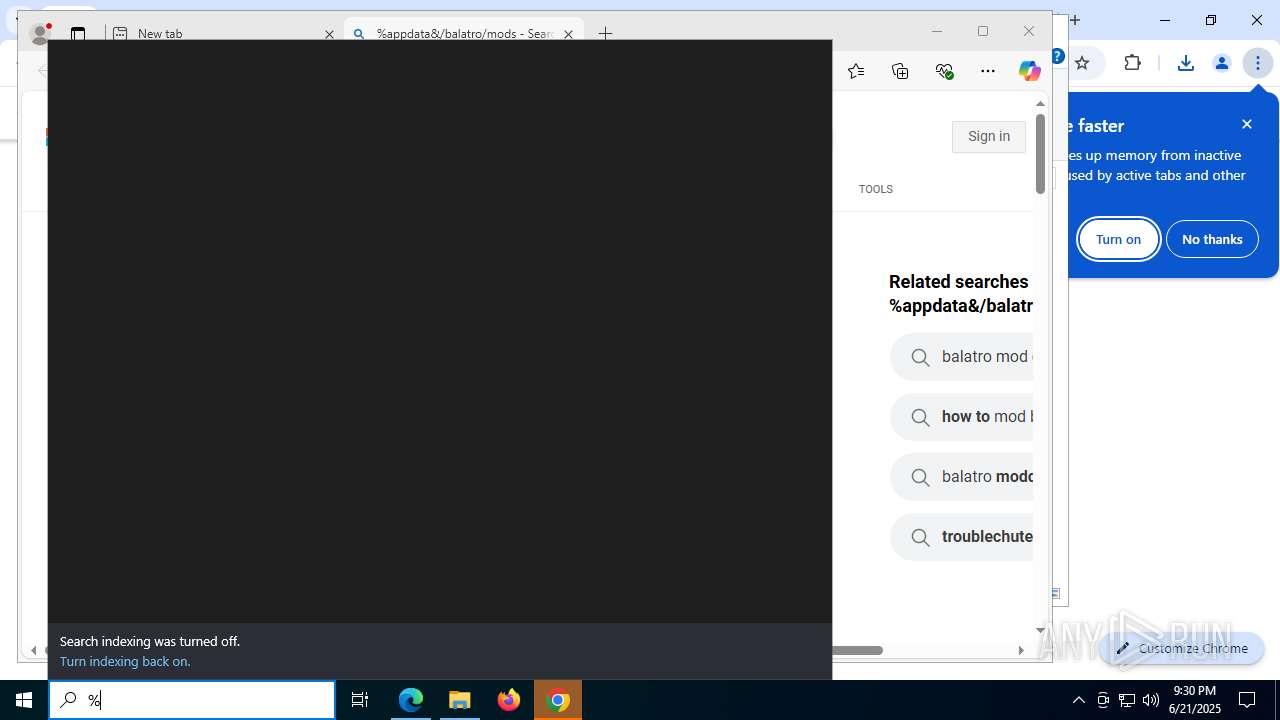Open Chrome Extensions puzzle icon

point(1132,63)
